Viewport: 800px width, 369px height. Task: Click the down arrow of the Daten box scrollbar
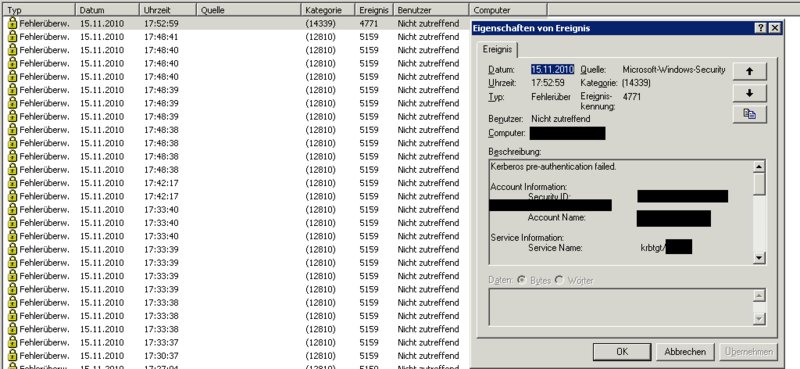coord(759,319)
